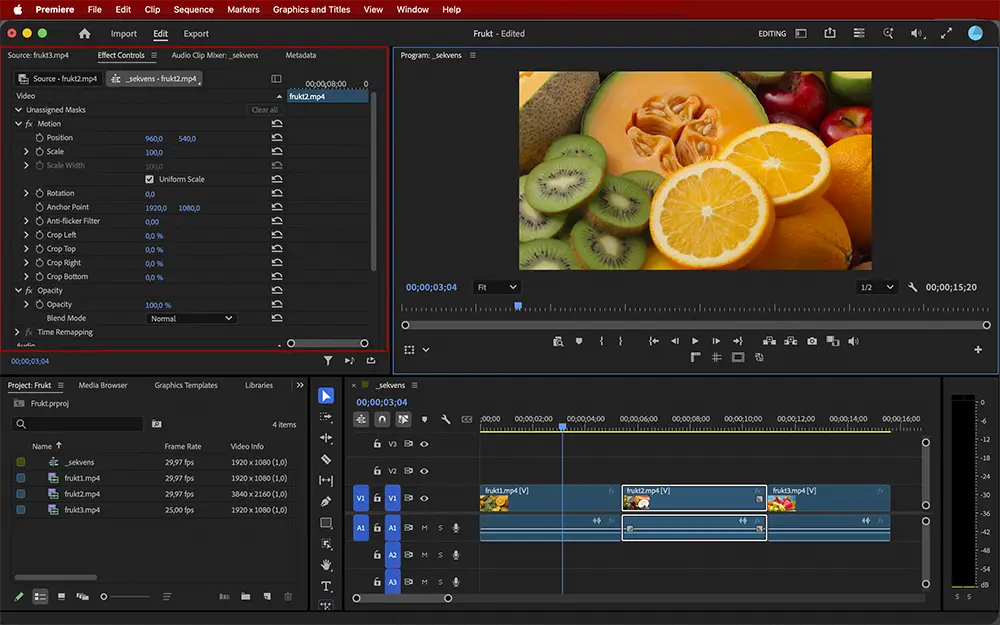The image size is (1000, 625).
Task: Reset the Position parameter
Action: pos(277,138)
